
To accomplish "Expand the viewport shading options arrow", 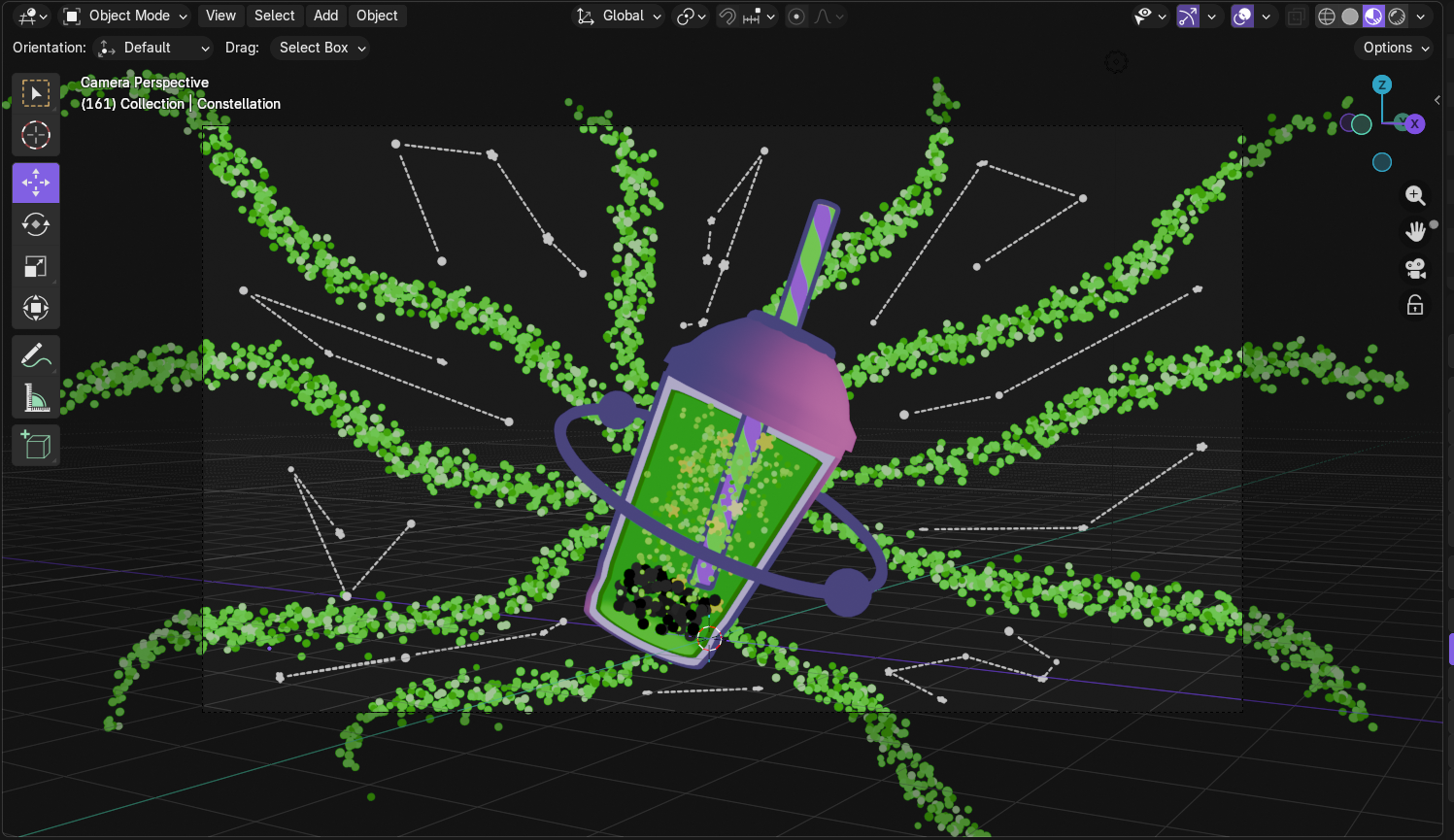I will (x=1421, y=16).
